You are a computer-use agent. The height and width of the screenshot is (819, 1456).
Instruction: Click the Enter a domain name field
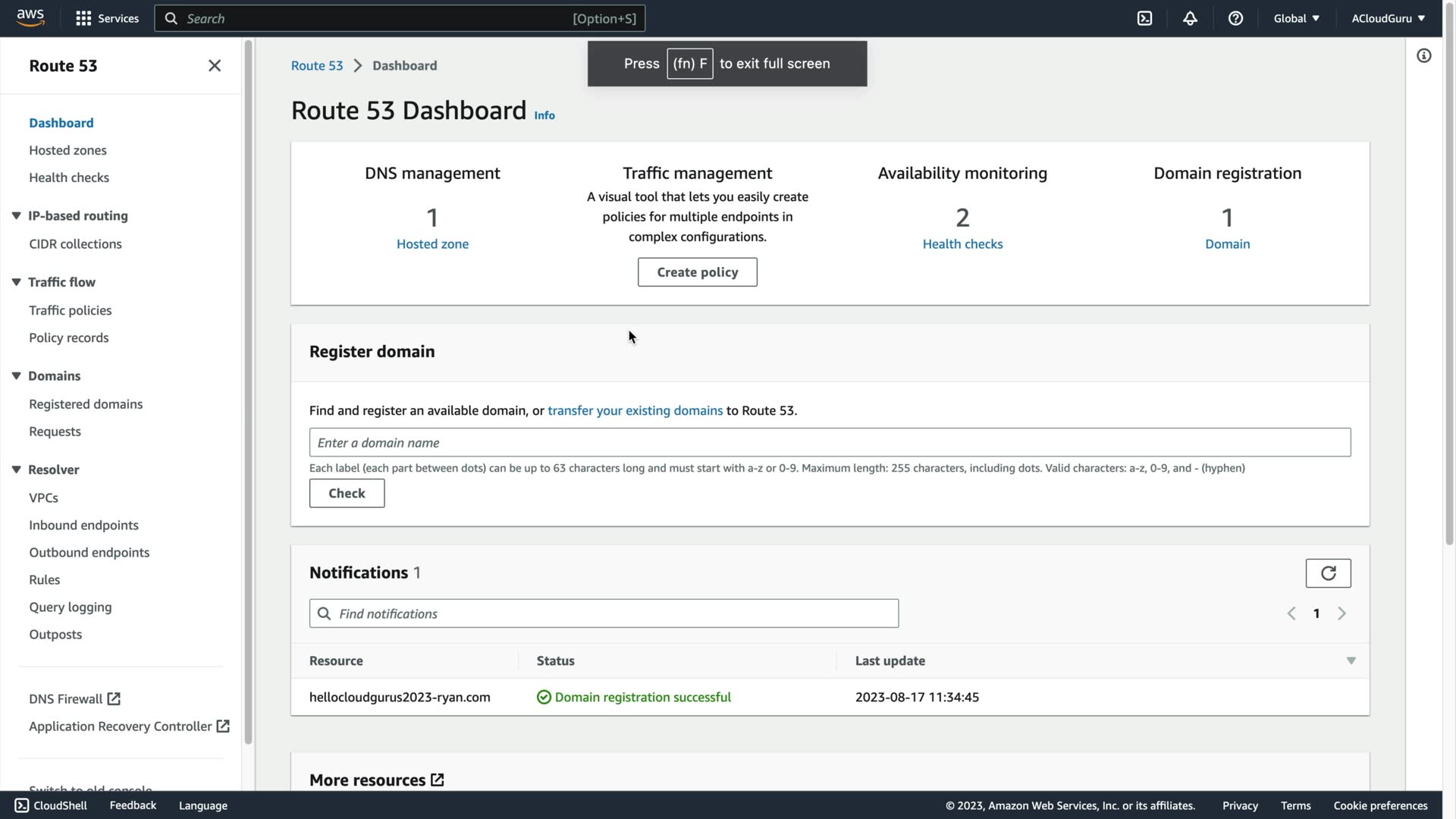pos(830,443)
